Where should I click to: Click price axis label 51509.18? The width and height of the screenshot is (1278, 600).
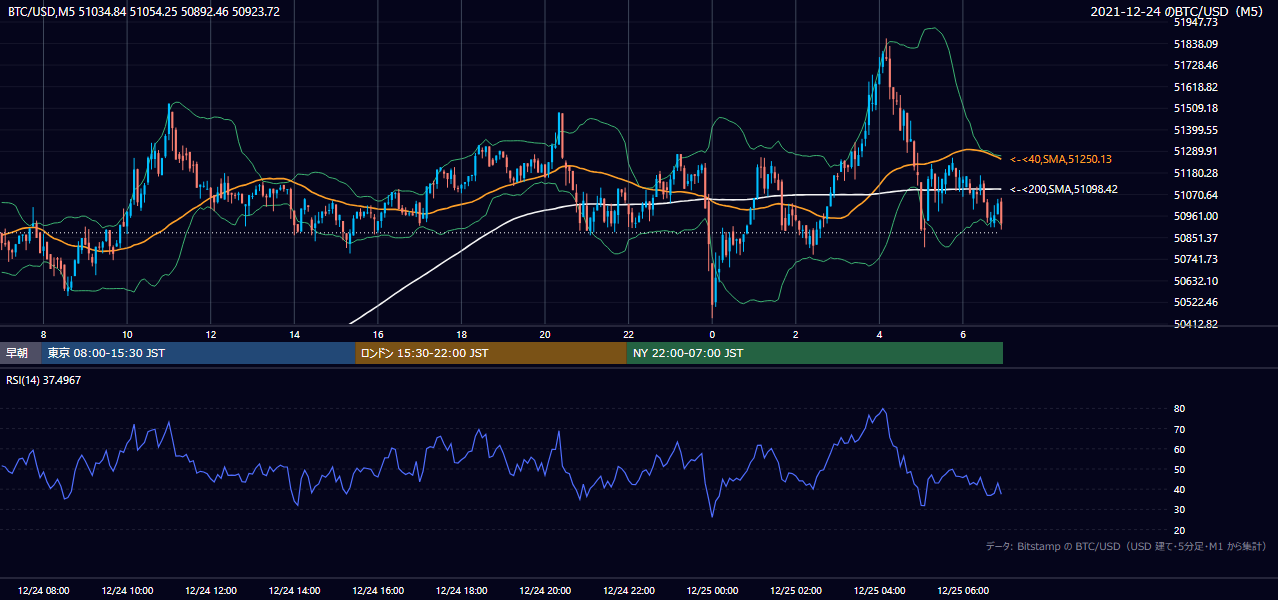click(x=1196, y=108)
